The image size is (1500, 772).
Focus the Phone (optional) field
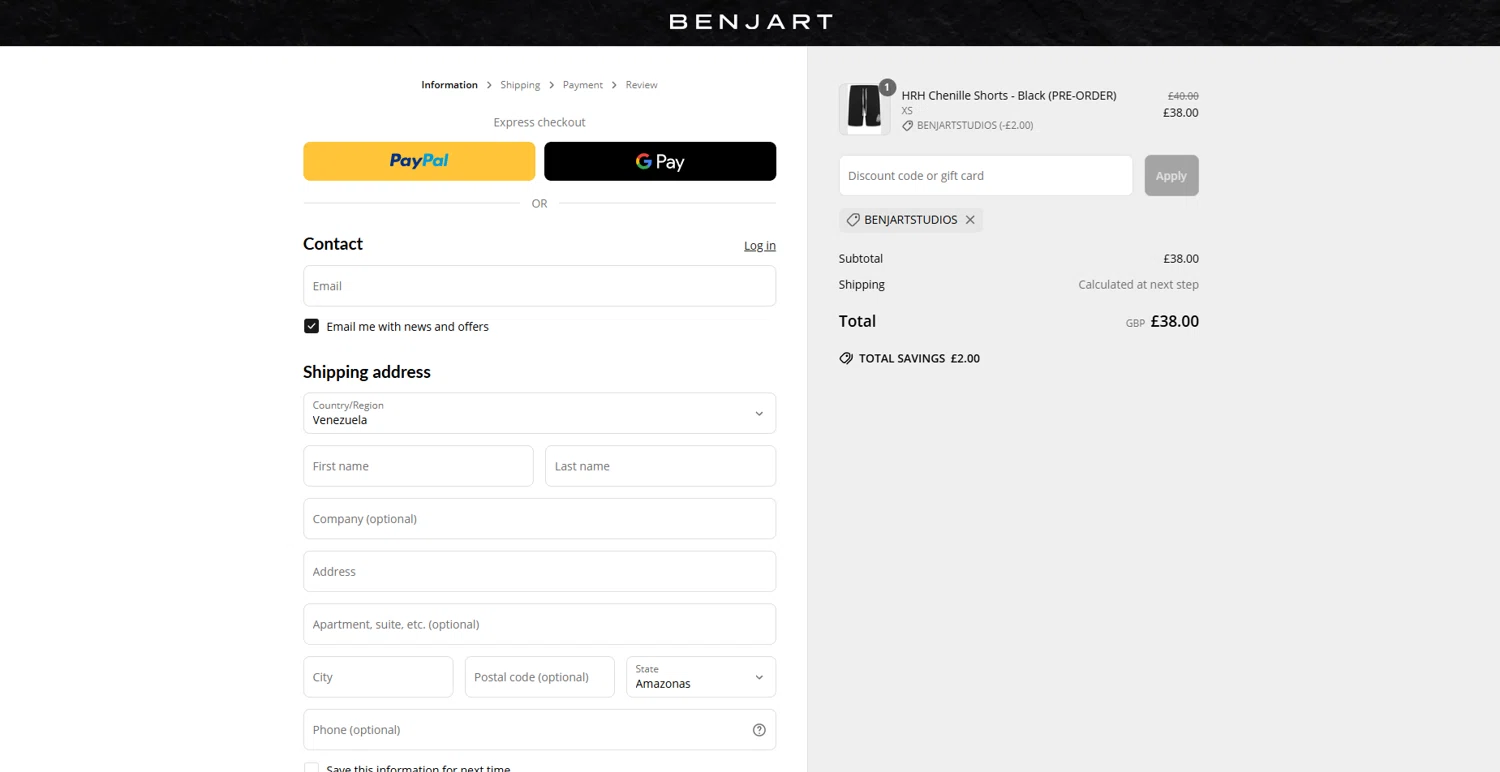(539, 730)
